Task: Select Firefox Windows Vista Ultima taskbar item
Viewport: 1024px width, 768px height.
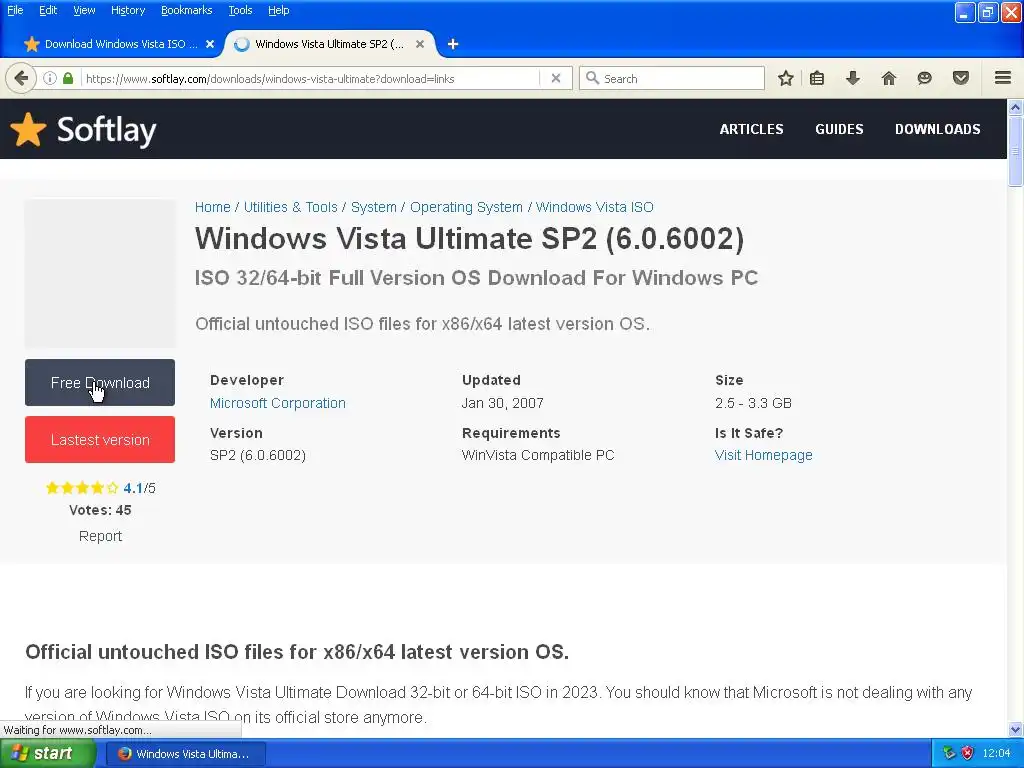Action: [185, 754]
